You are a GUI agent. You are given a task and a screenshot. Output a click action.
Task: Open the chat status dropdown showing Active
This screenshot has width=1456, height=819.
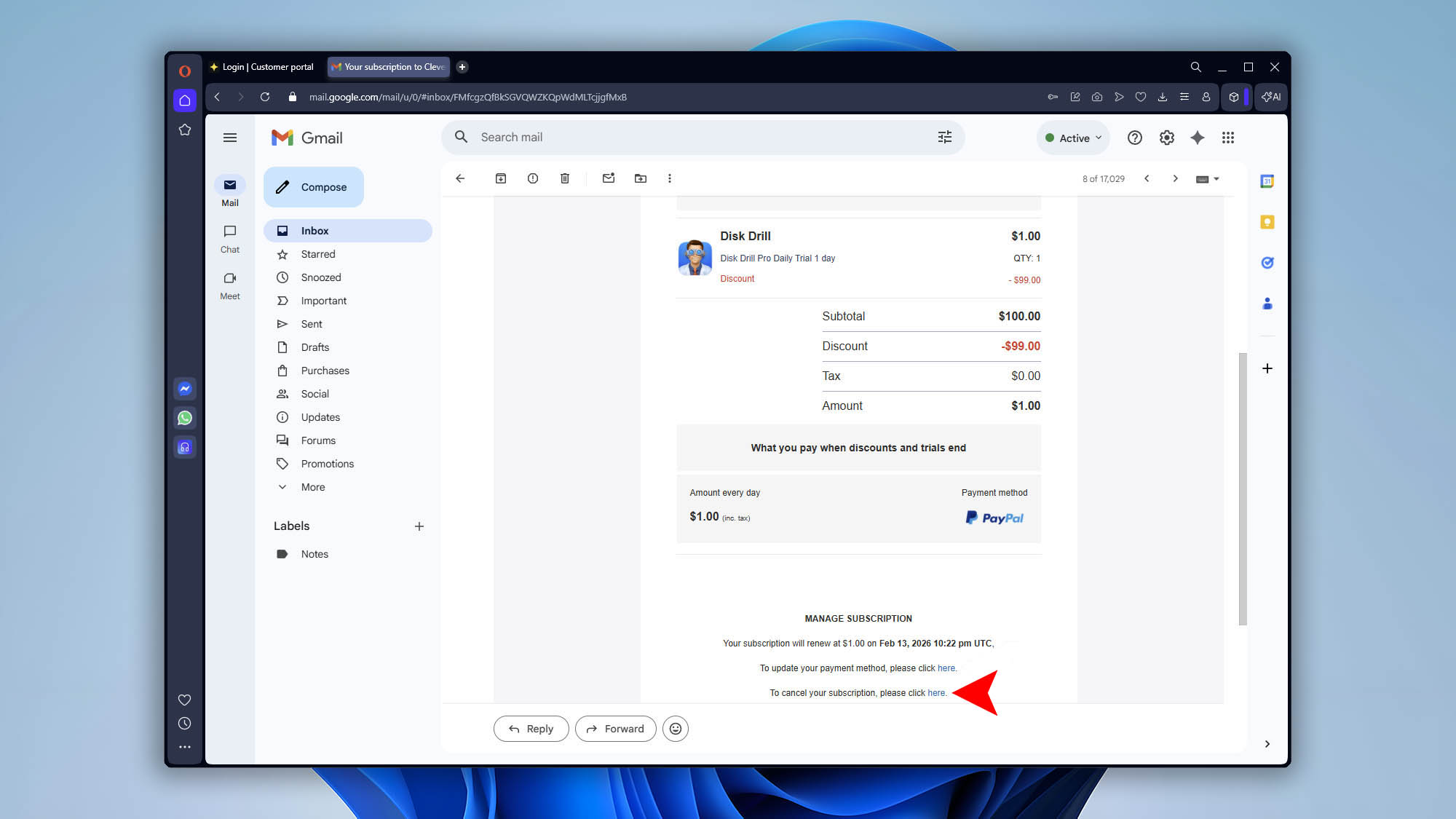pyautogui.click(x=1073, y=137)
